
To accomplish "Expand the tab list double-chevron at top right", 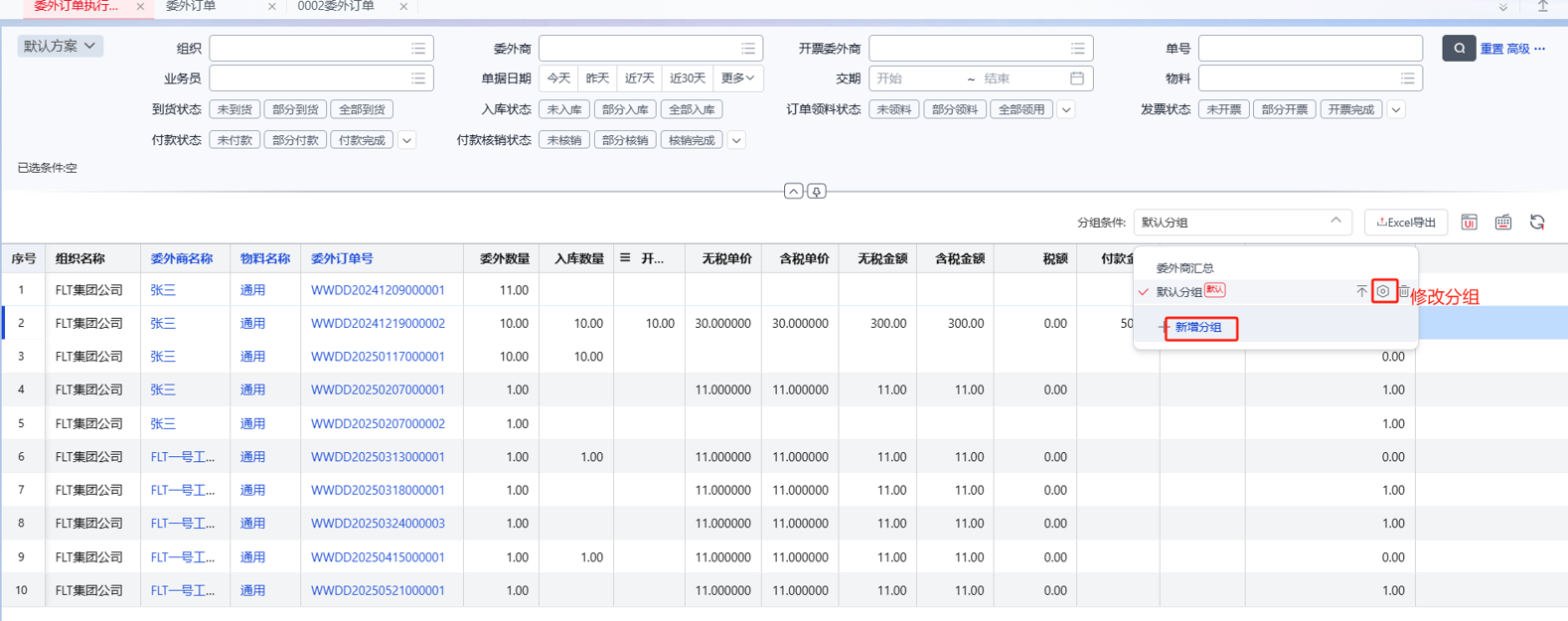I will [x=1503, y=7].
